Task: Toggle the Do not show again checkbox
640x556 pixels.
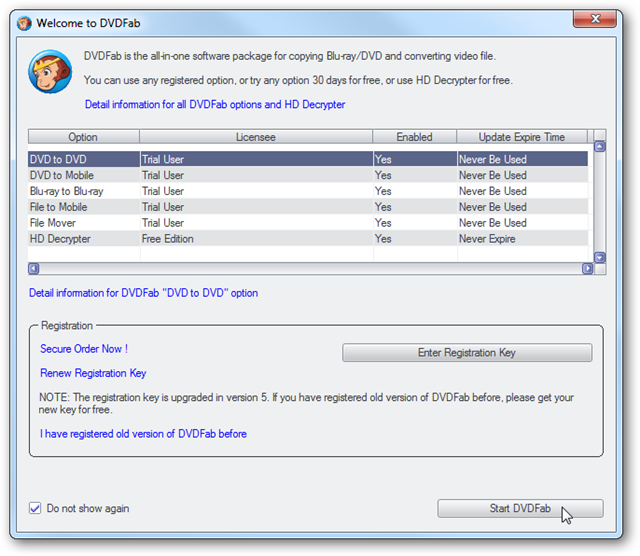Action: click(35, 508)
